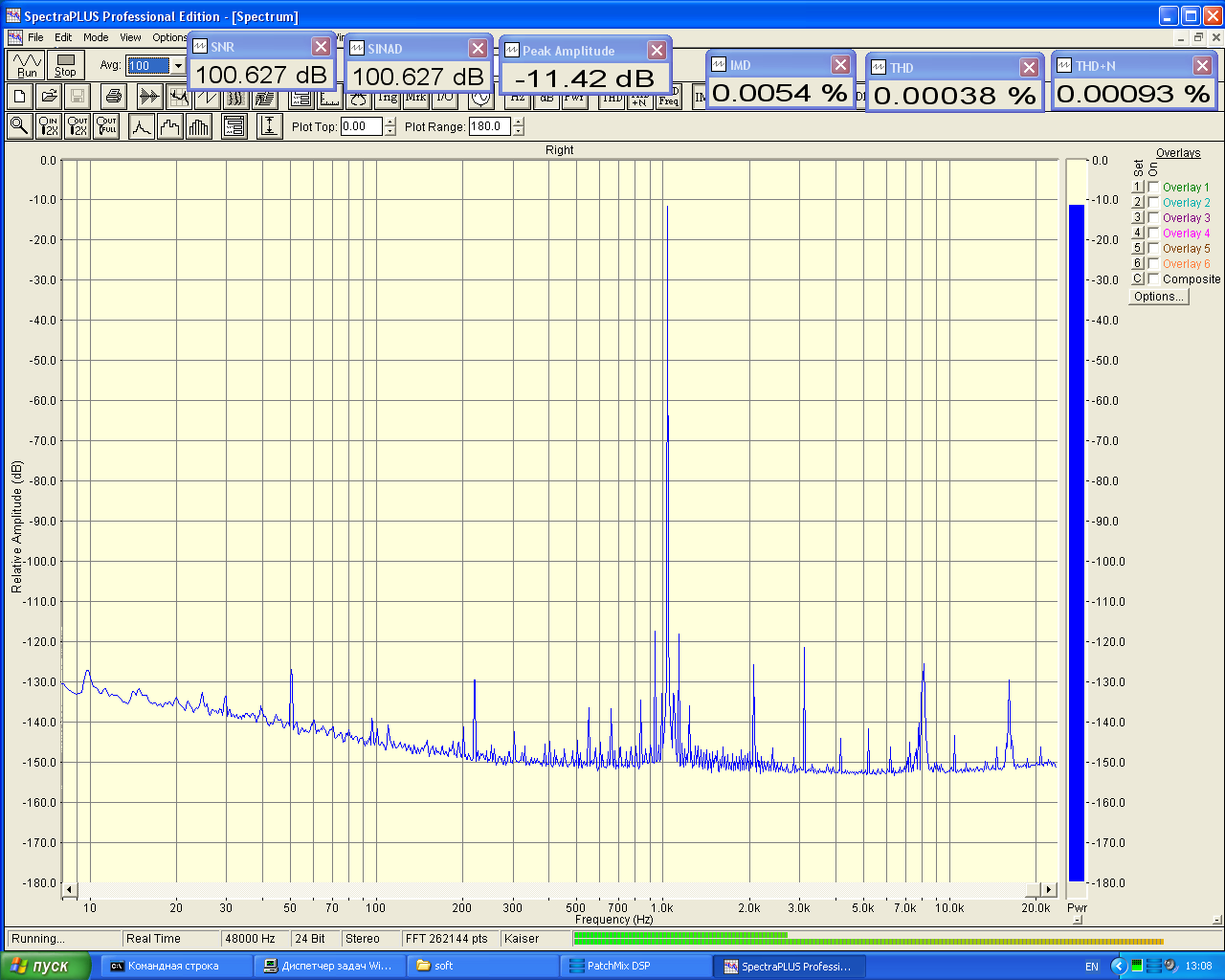The image size is (1225, 980).
Task: Check the Composite overlay checkbox
Action: click(x=1154, y=278)
